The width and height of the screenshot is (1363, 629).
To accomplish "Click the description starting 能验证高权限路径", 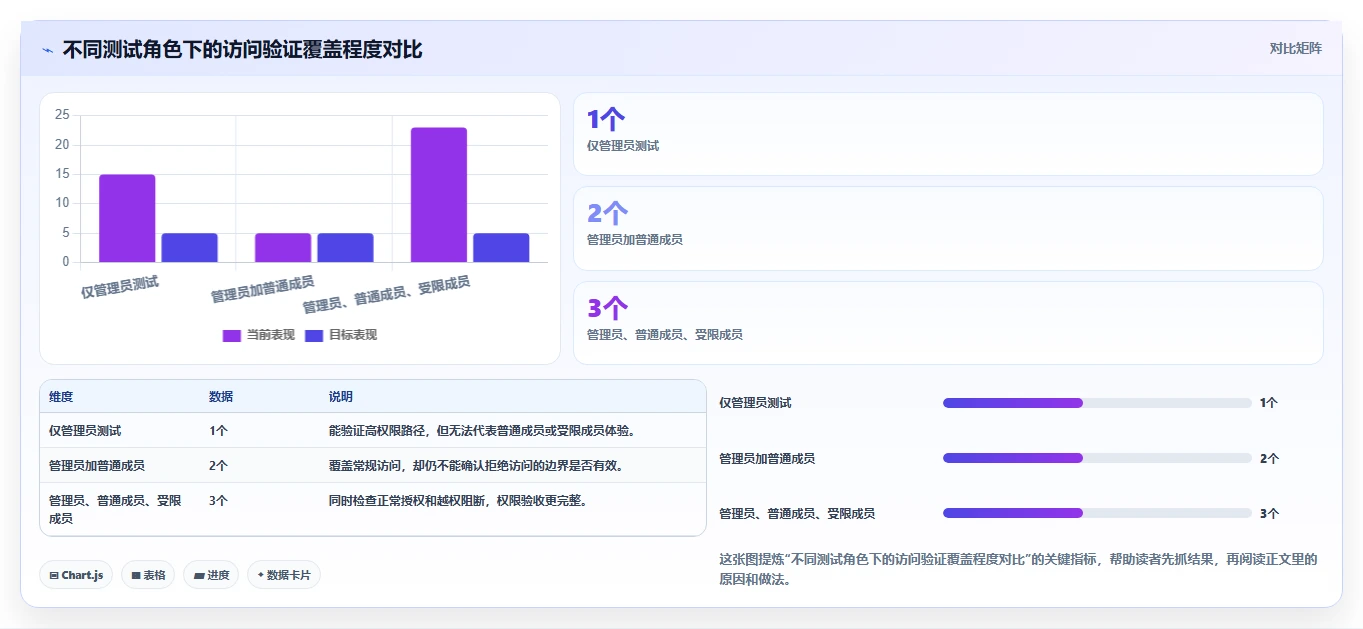I will [x=483, y=431].
